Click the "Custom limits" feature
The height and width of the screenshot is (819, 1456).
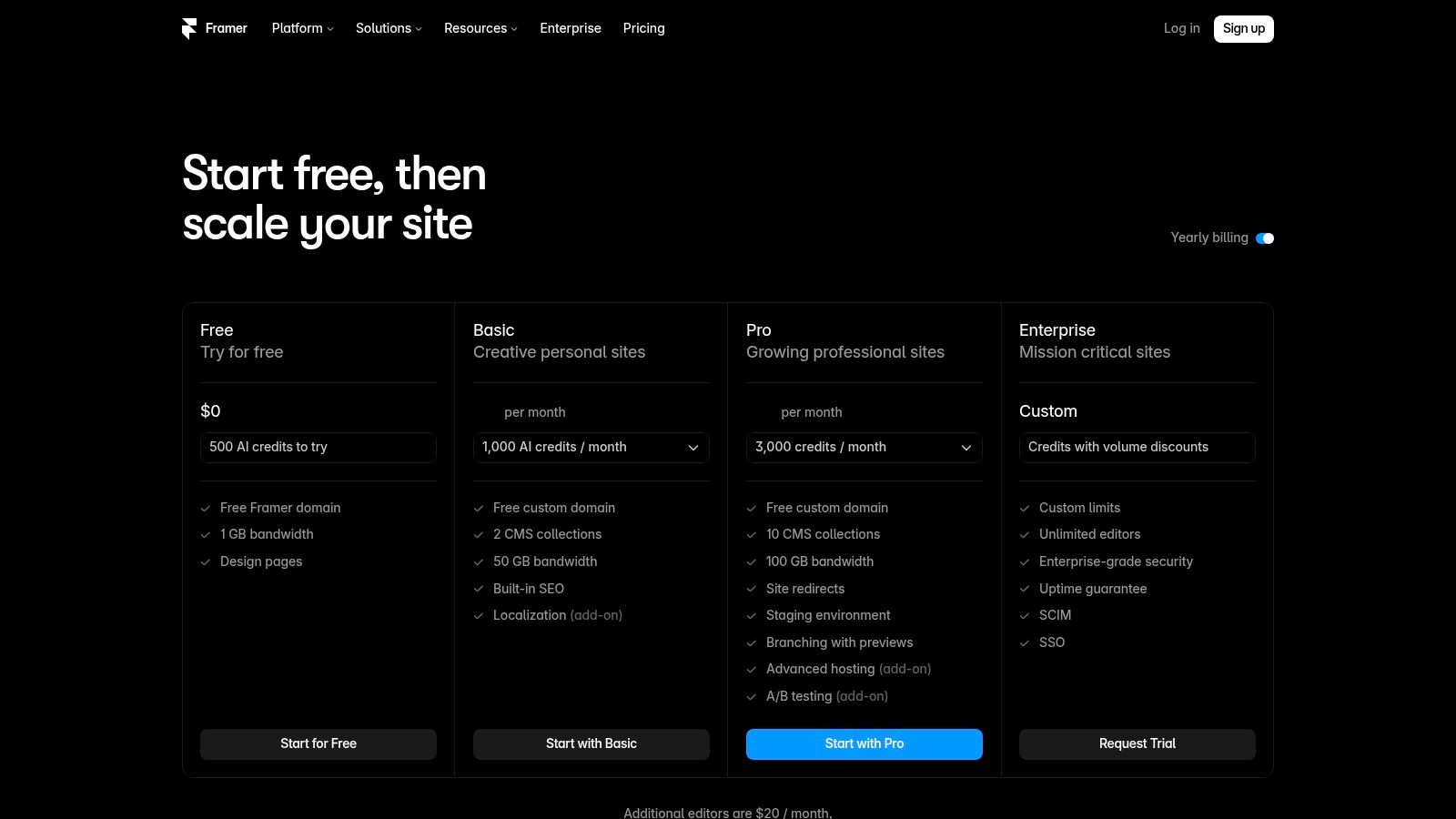point(1080,508)
